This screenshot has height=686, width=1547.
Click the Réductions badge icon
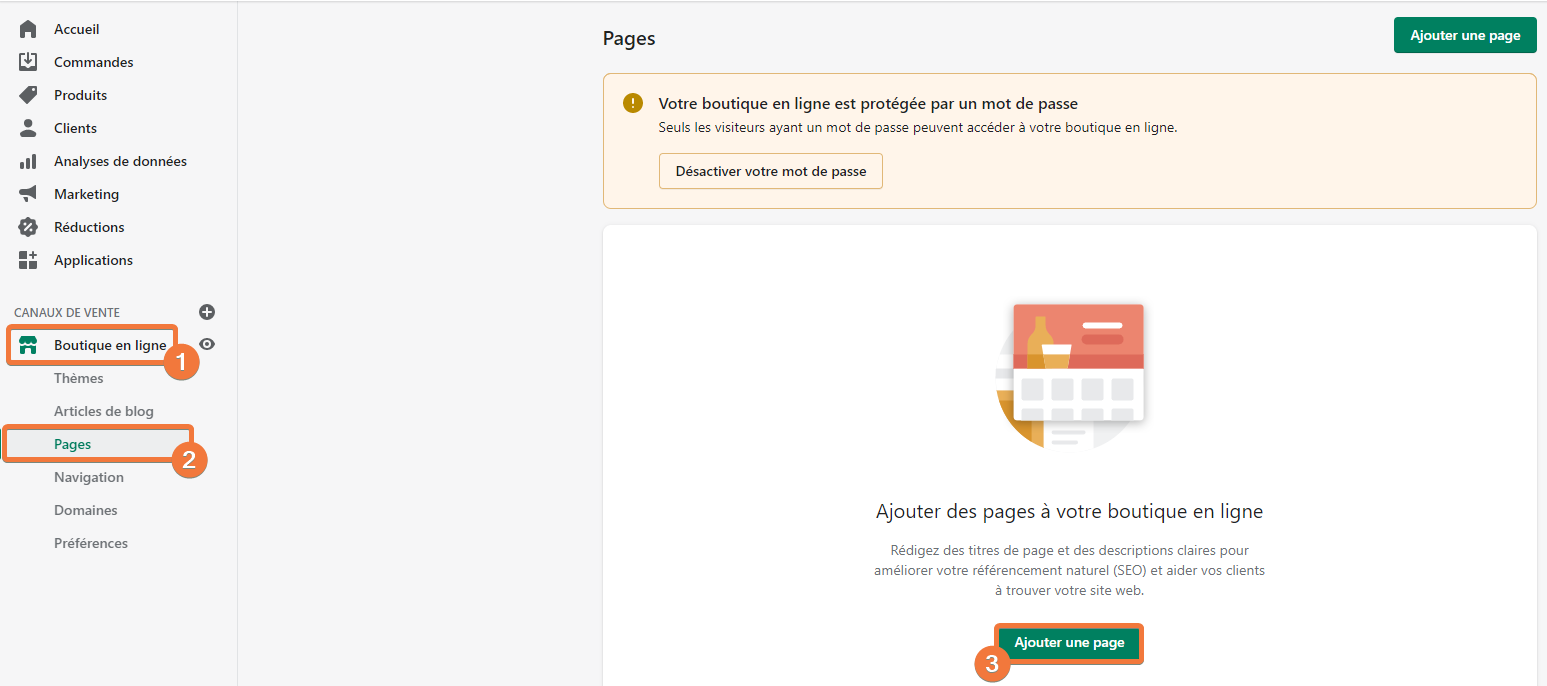tap(28, 227)
